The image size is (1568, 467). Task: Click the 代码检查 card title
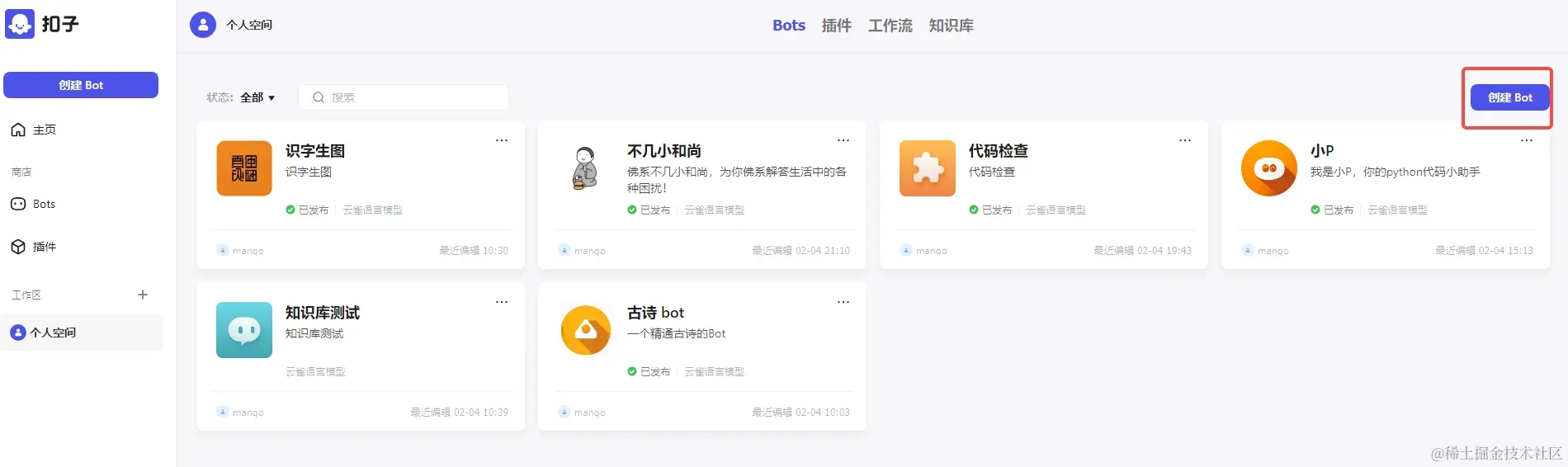[999, 151]
